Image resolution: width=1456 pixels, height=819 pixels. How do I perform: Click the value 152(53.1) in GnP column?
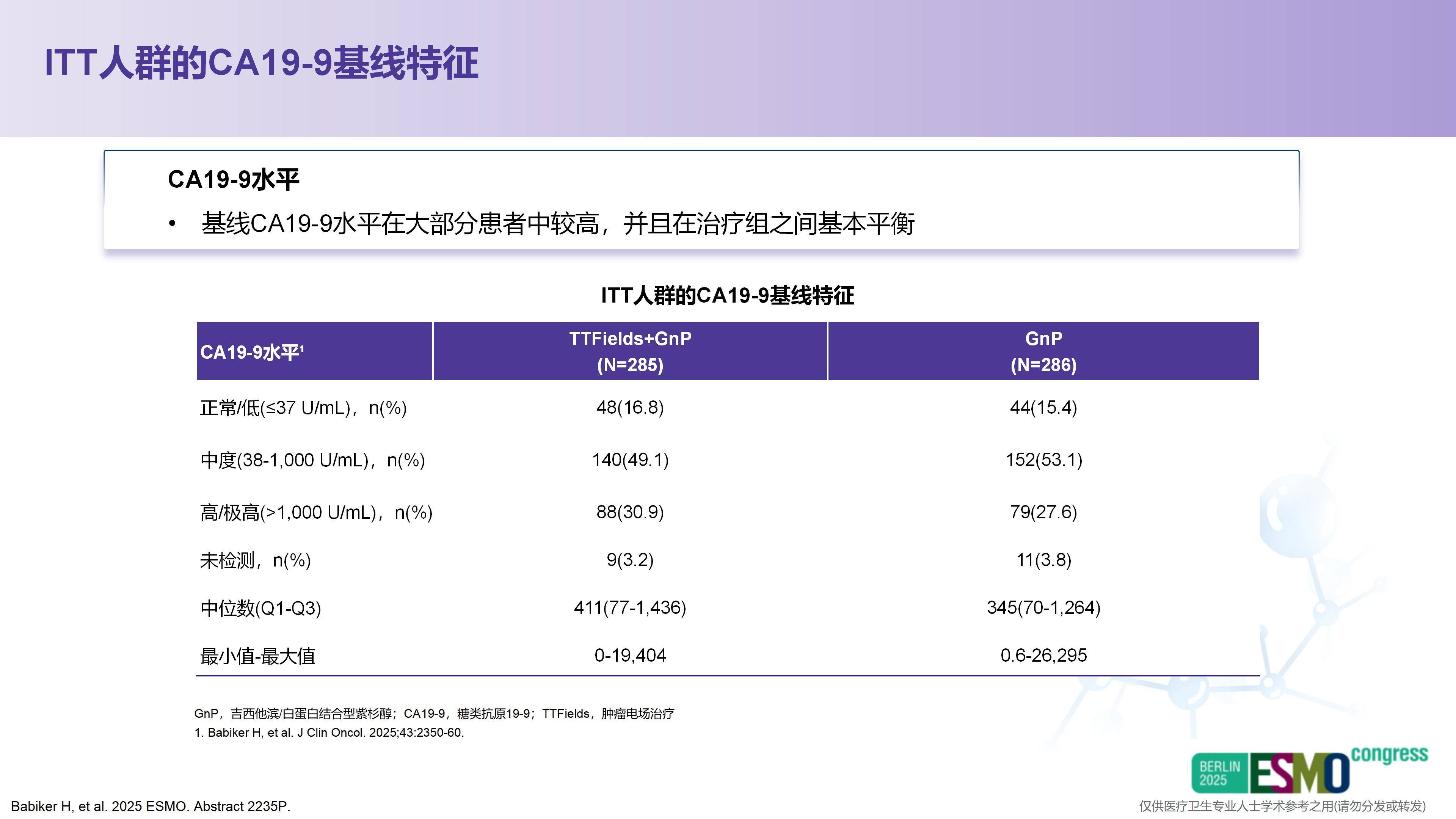(1043, 460)
